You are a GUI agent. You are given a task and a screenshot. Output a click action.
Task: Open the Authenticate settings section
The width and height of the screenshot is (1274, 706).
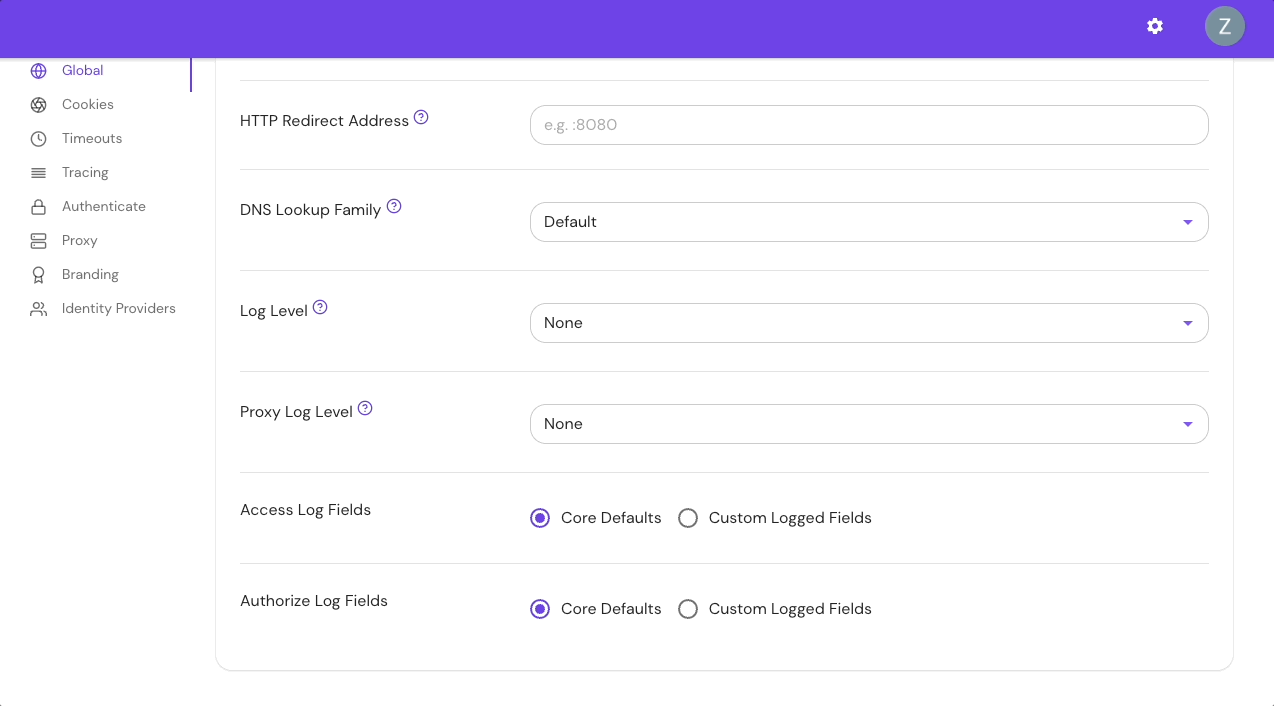coord(103,207)
